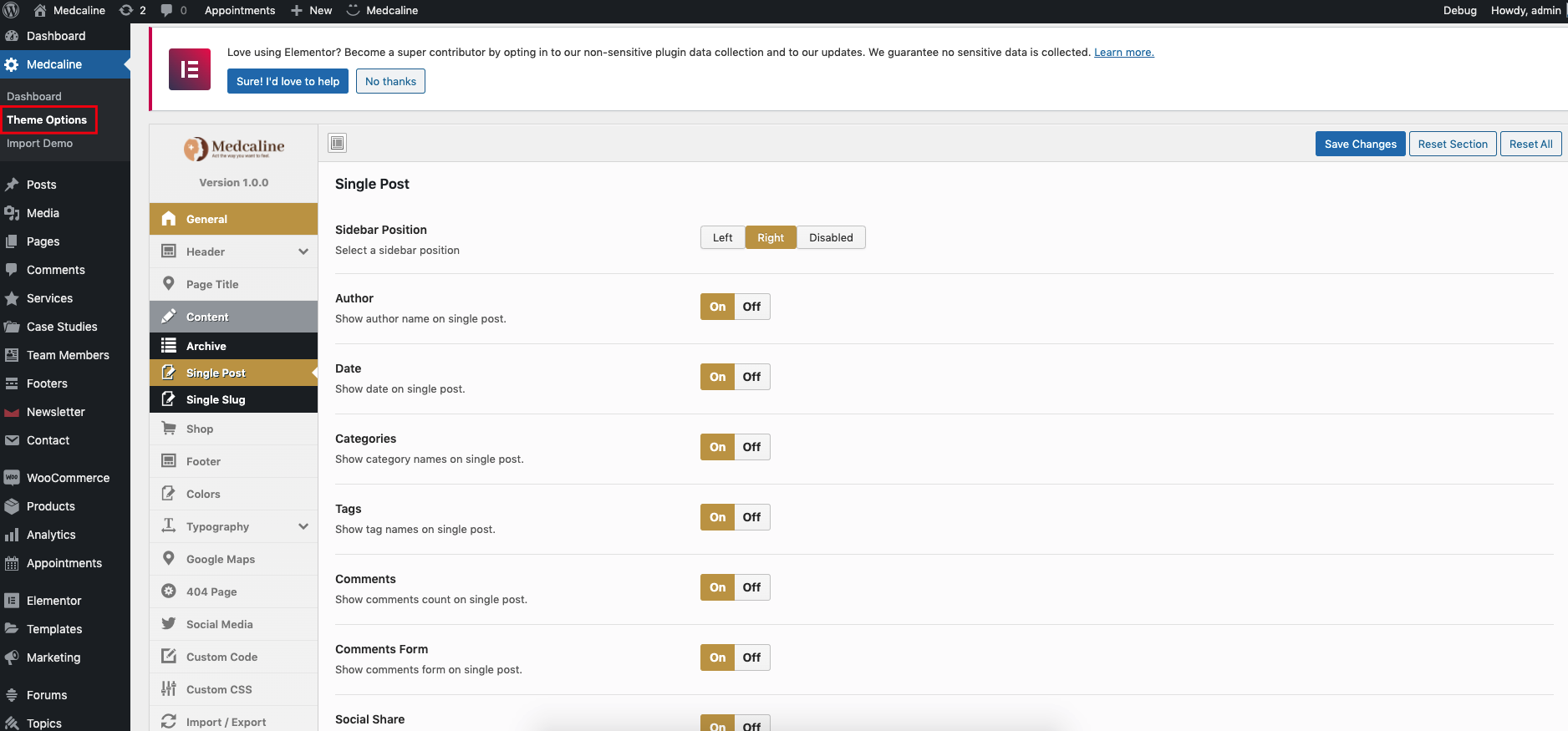The height and width of the screenshot is (731, 1568).
Task: Follow the Learn more link in Elementor notice
Action: tap(1123, 52)
